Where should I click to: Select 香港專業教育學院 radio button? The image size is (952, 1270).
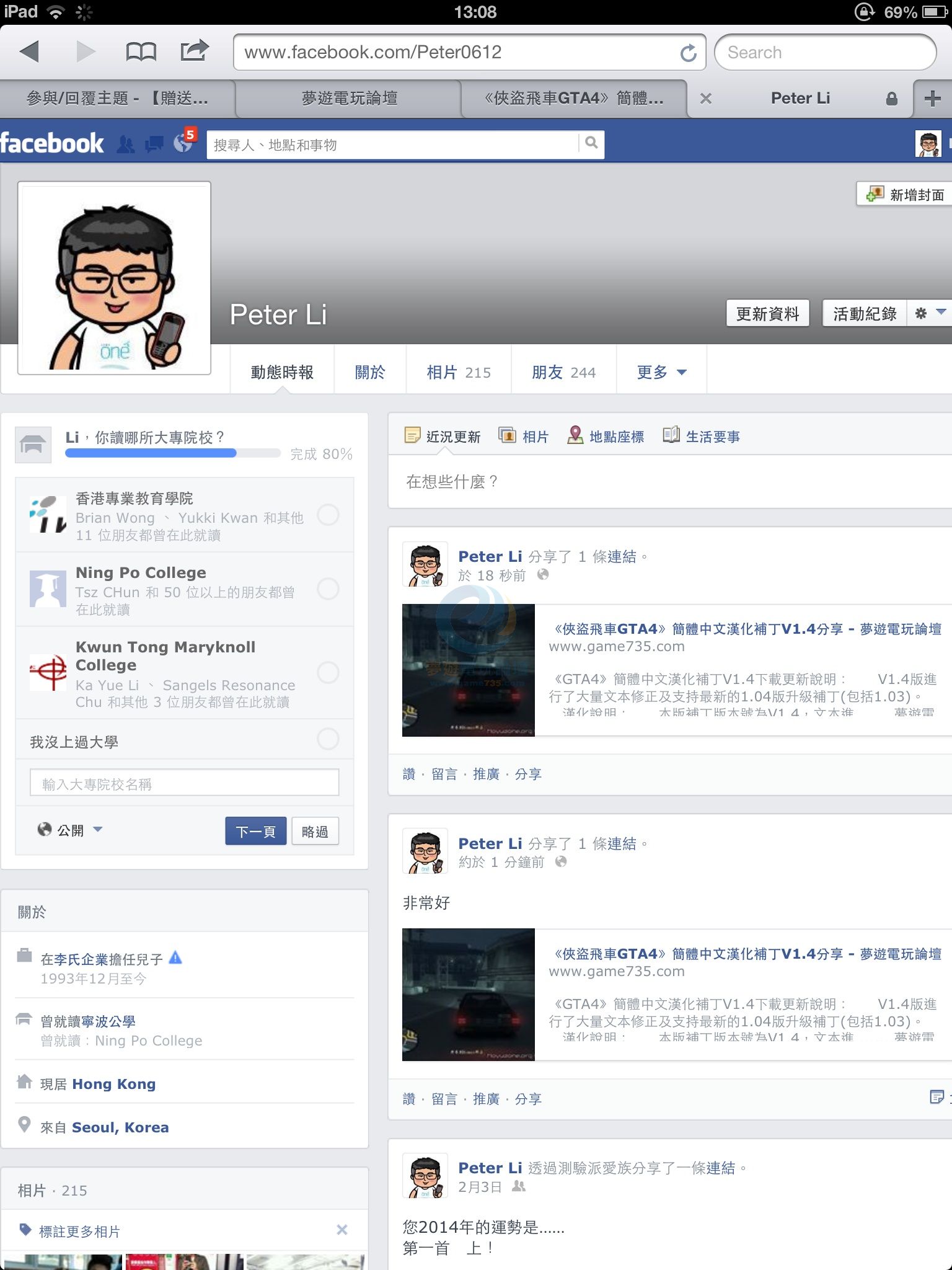[x=328, y=515]
